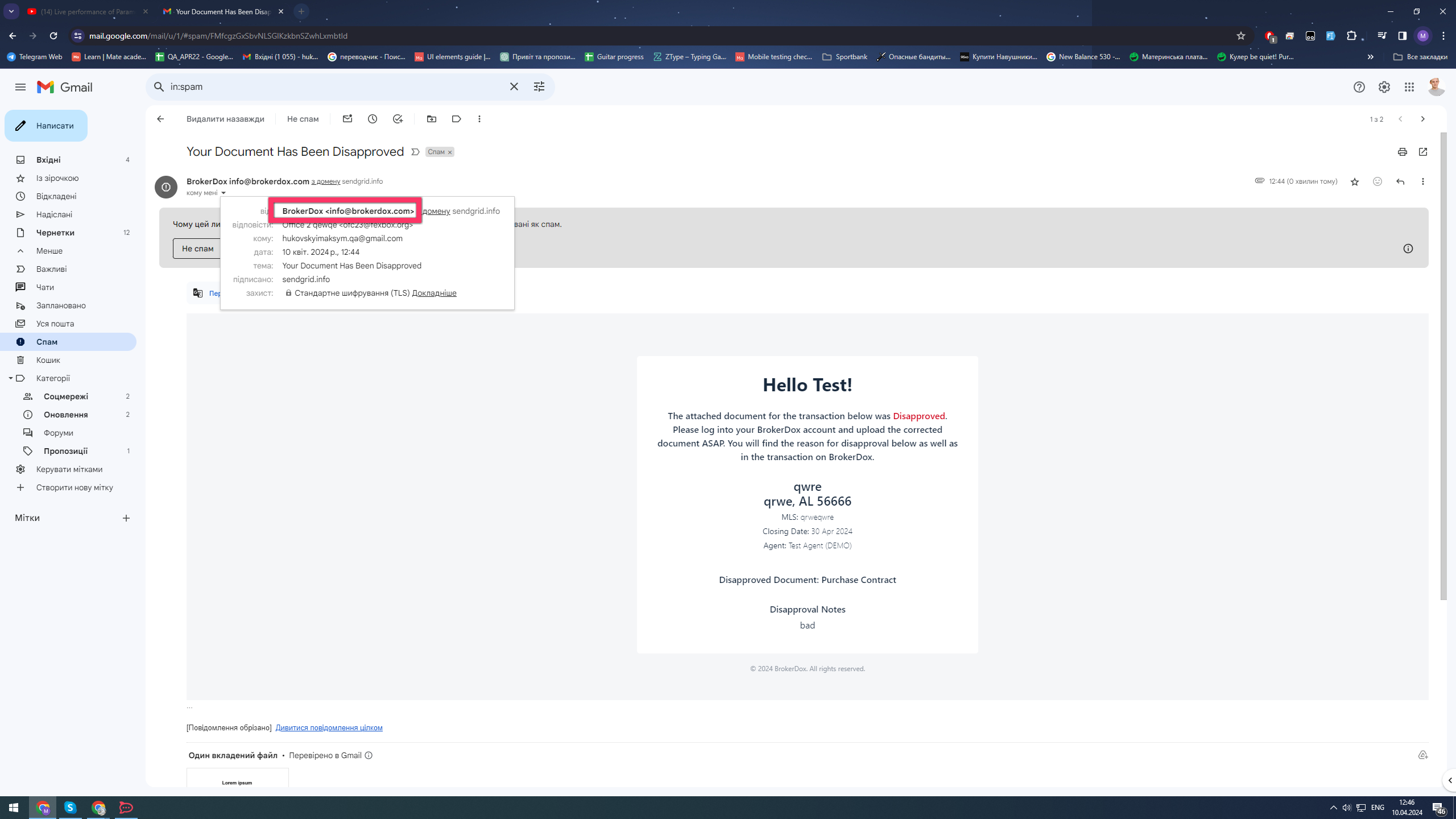Image resolution: width=1456 pixels, height=819 pixels.
Task: Reply to the BrokerDox email
Action: point(1400,181)
